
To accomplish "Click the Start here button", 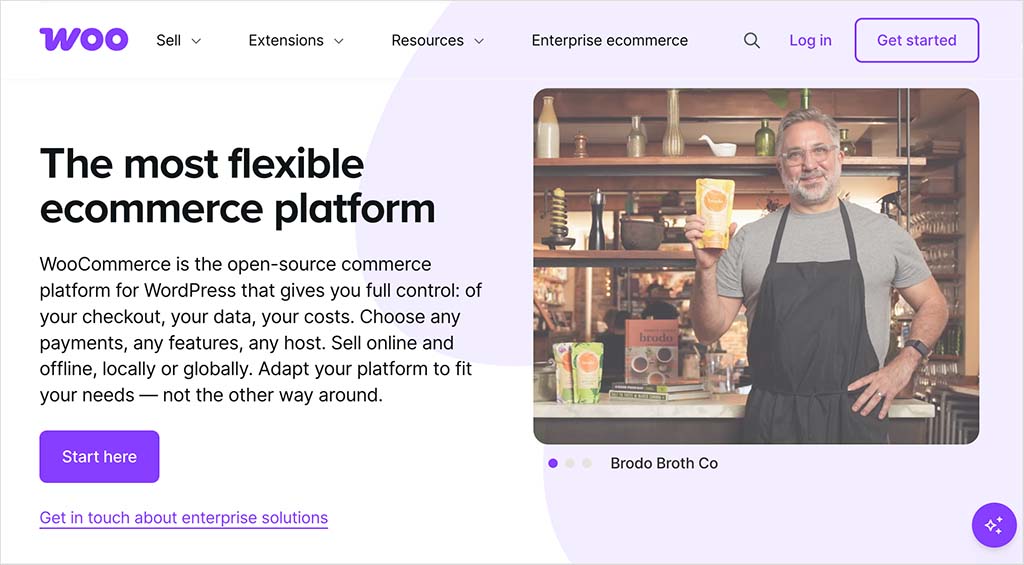I will 99,457.
